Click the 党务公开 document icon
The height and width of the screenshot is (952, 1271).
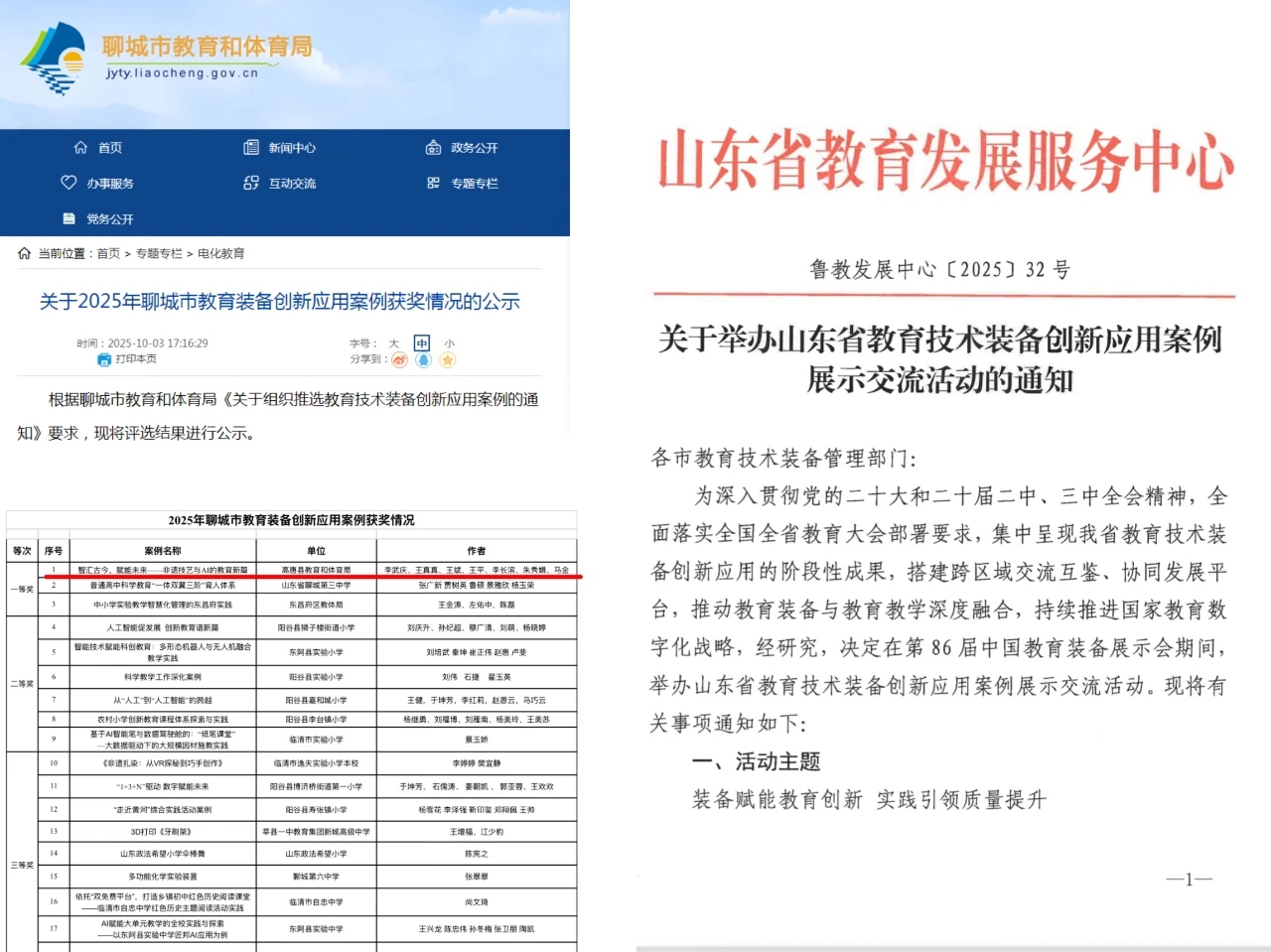(68, 218)
